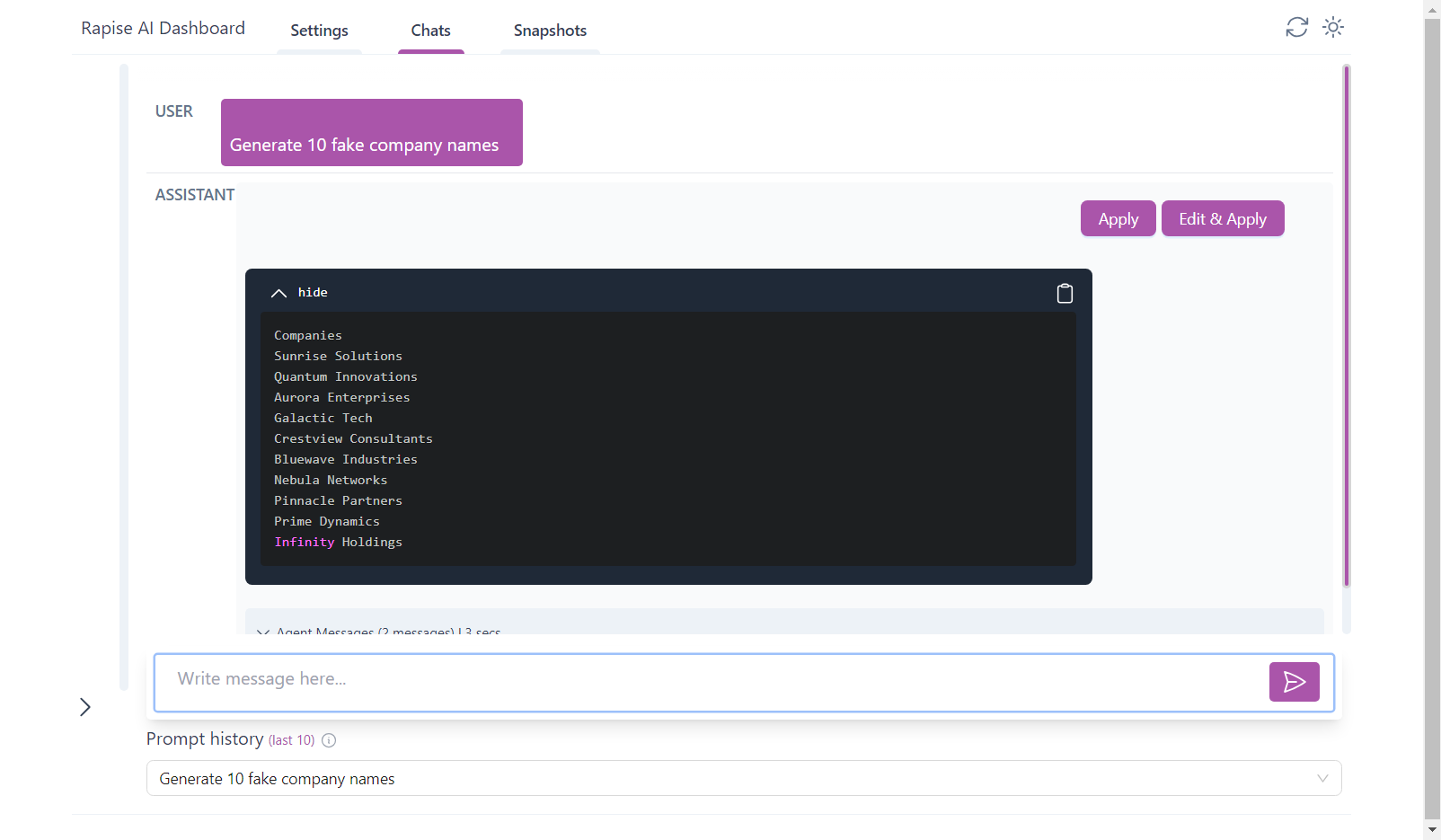The width and height of the screenshot is (1441, 840).
Task: Click the Rapise AI Dashboard title
Action: tap(163, 28)
